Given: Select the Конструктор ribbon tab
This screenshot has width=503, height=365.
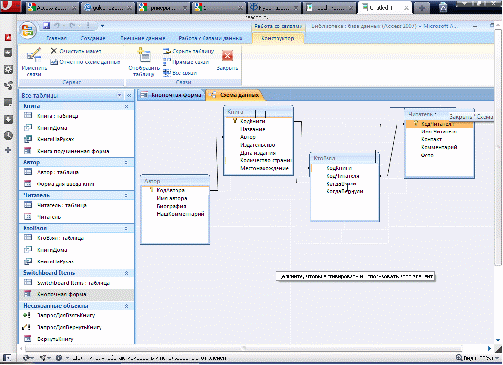Looking at the screenshot, I should (278, 38).
